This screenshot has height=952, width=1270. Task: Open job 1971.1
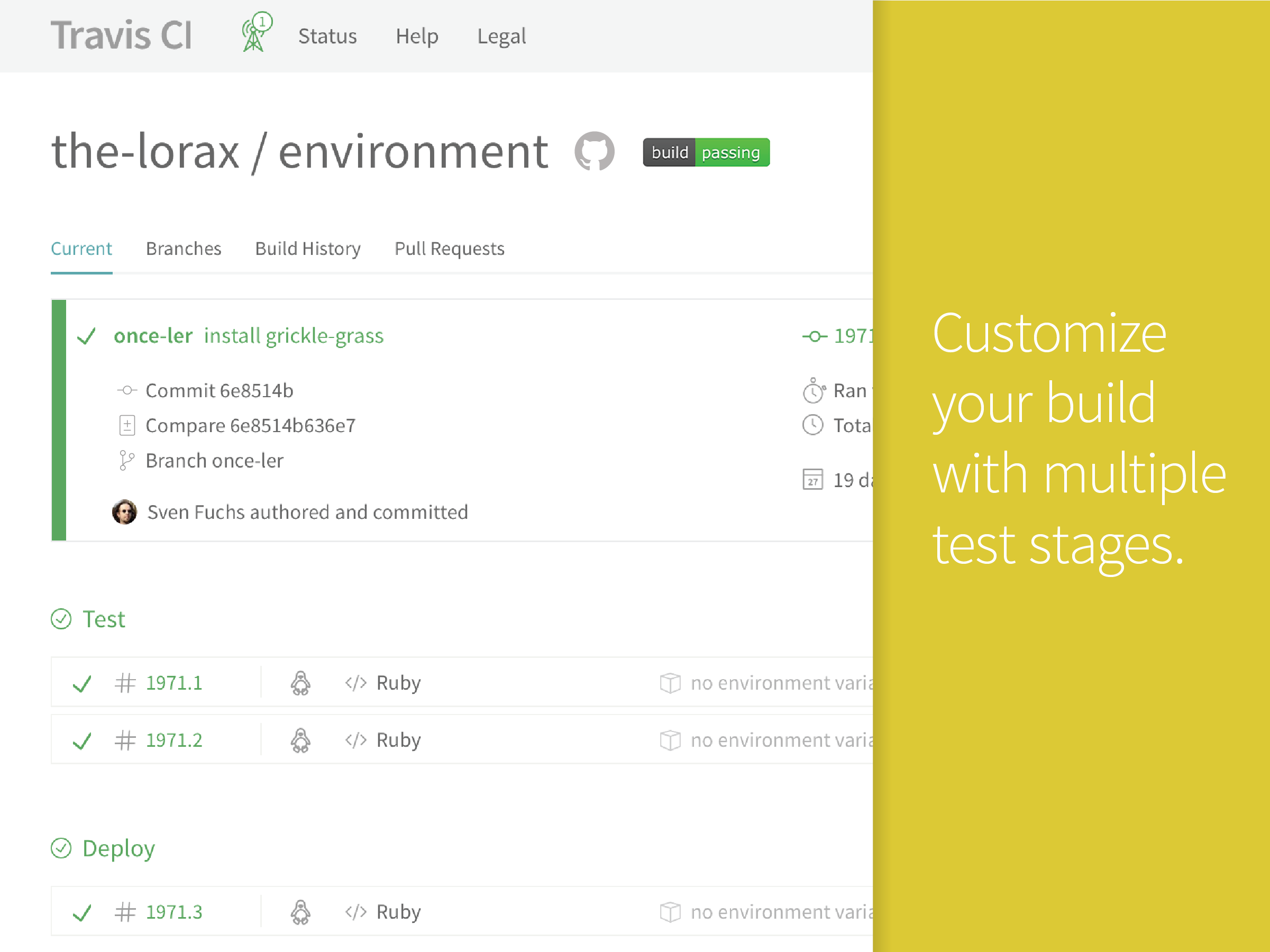click(174, 683)
